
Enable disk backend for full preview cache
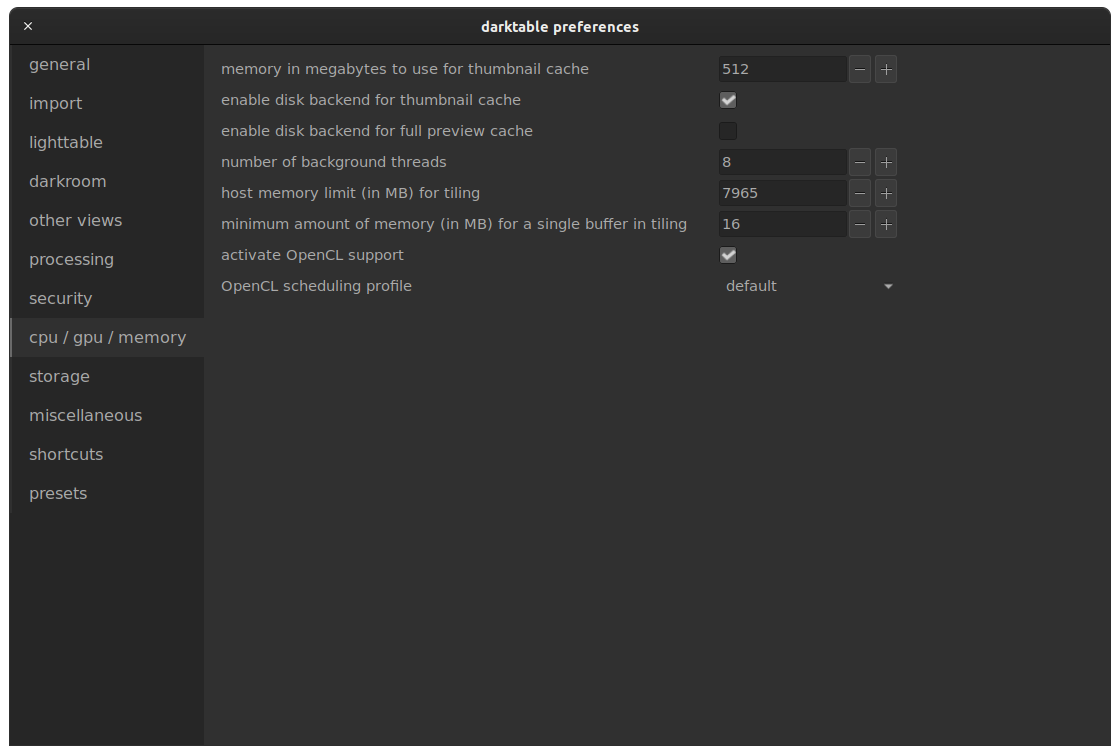(x=728, y=131)
